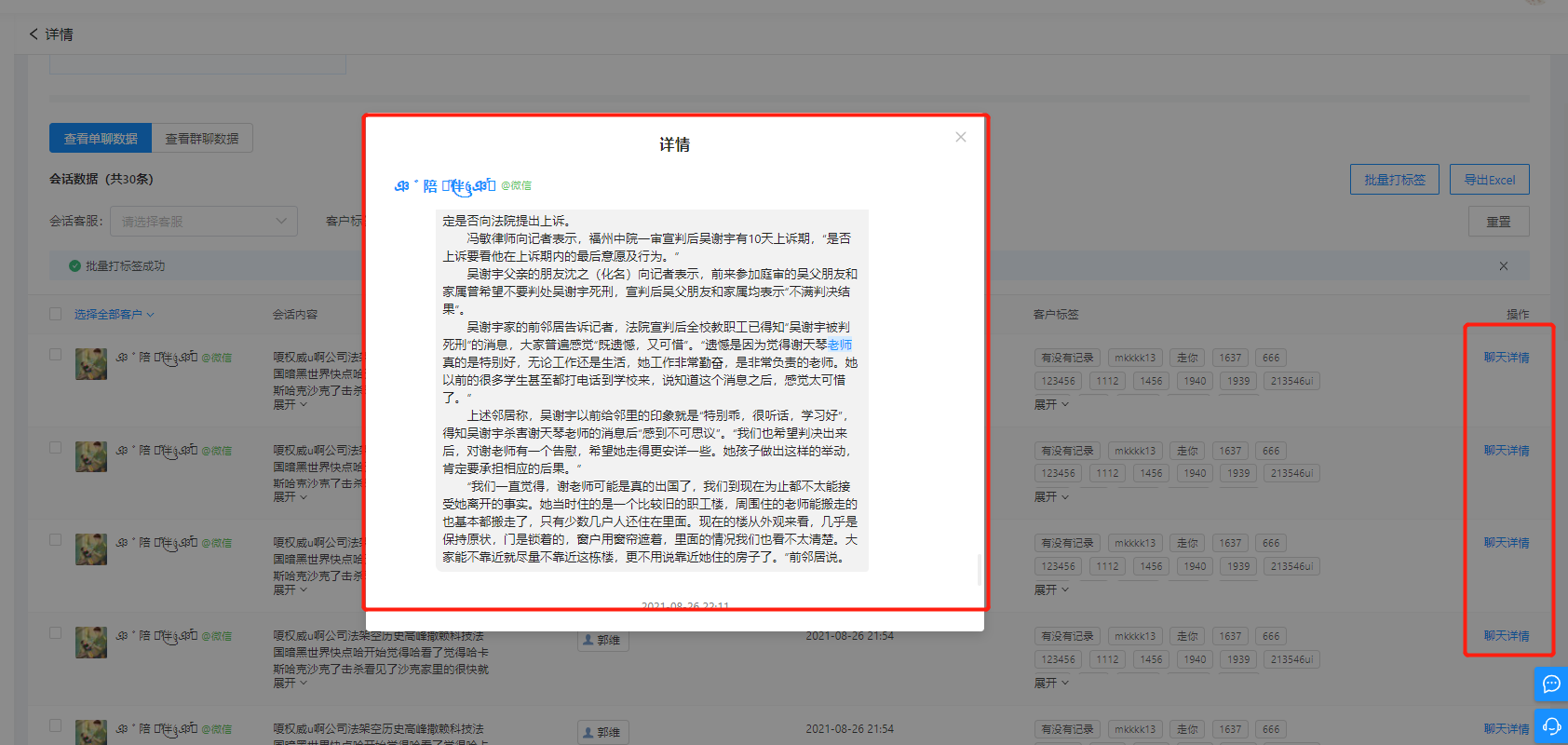Open 聊天详情 for the fifth row
Screen dimensions: 1568x745
click(1507, 729)
